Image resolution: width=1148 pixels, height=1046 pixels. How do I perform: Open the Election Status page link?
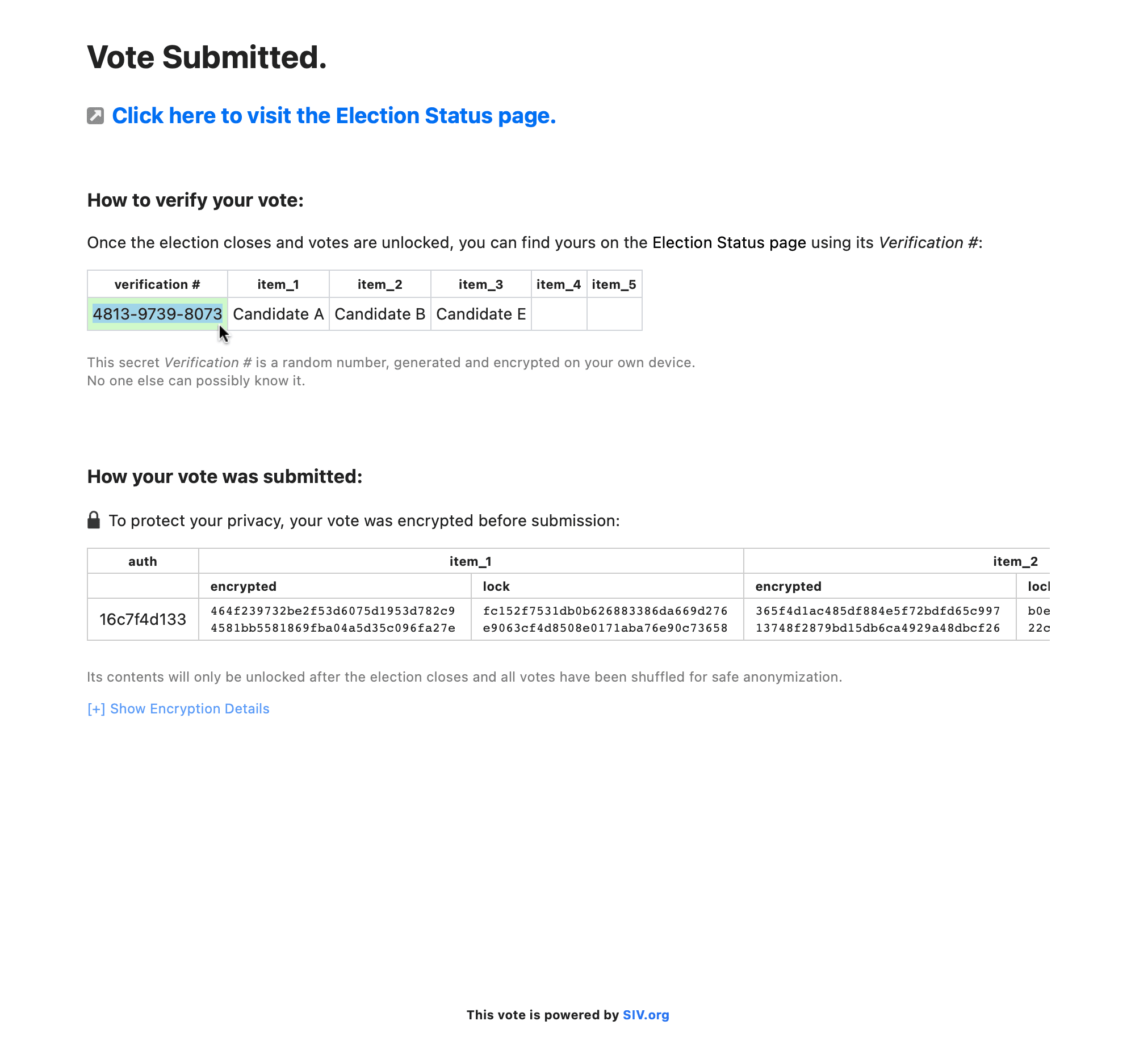click(x=335, y=116)
